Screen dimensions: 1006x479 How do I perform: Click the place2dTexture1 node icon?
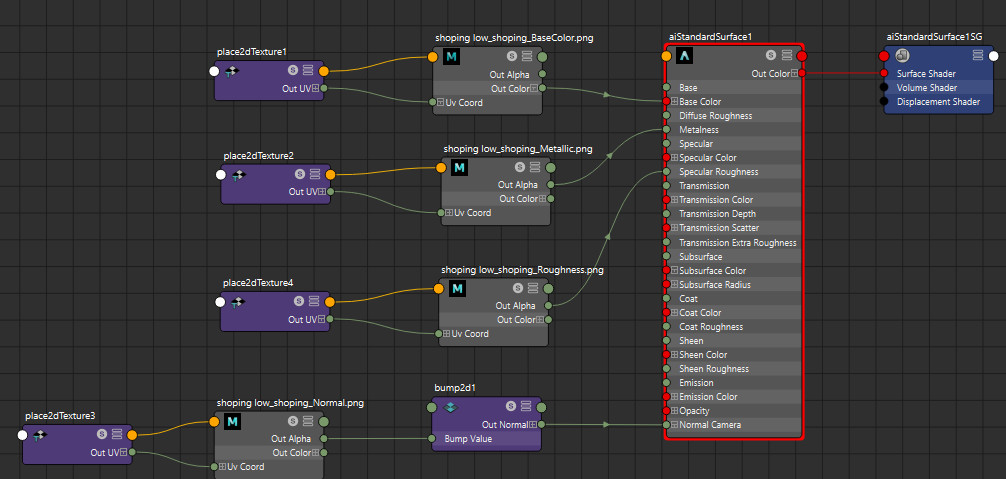[x=232, y=72]
